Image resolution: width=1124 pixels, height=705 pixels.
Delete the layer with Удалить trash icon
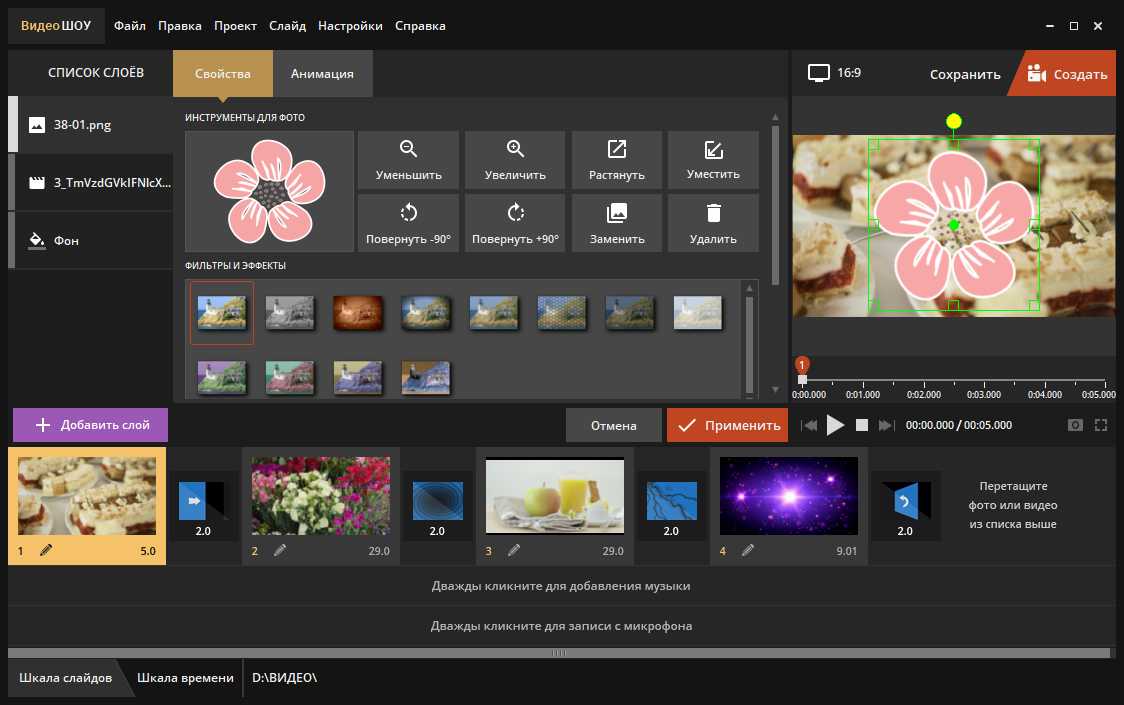[x=713, y=223]
